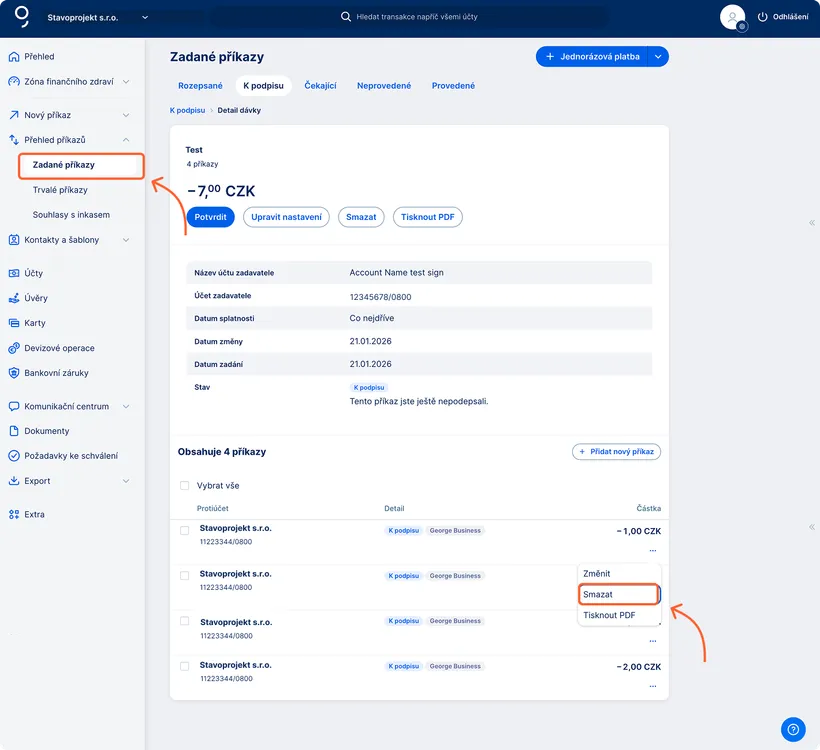This screenshot has width=820, height=750.
Task: Select the first Stavoprojekt order checkbox
Action: 184,531
